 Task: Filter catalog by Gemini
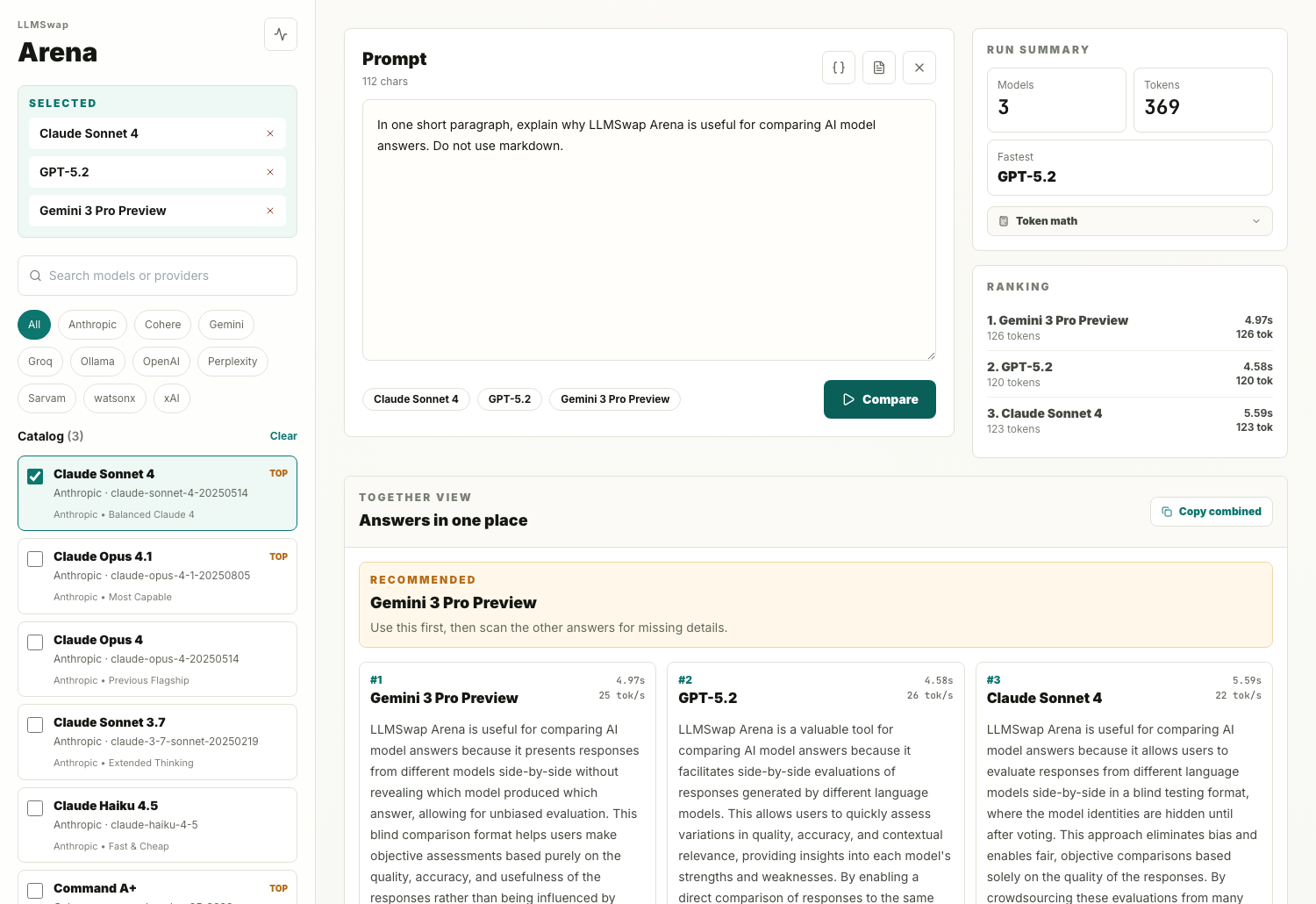(226, 325)
